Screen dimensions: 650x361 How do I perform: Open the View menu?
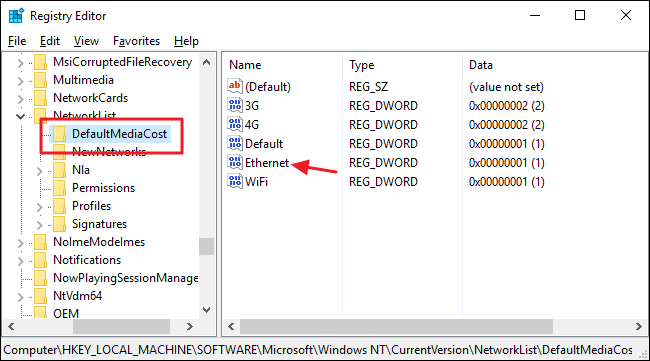point(86,41)
